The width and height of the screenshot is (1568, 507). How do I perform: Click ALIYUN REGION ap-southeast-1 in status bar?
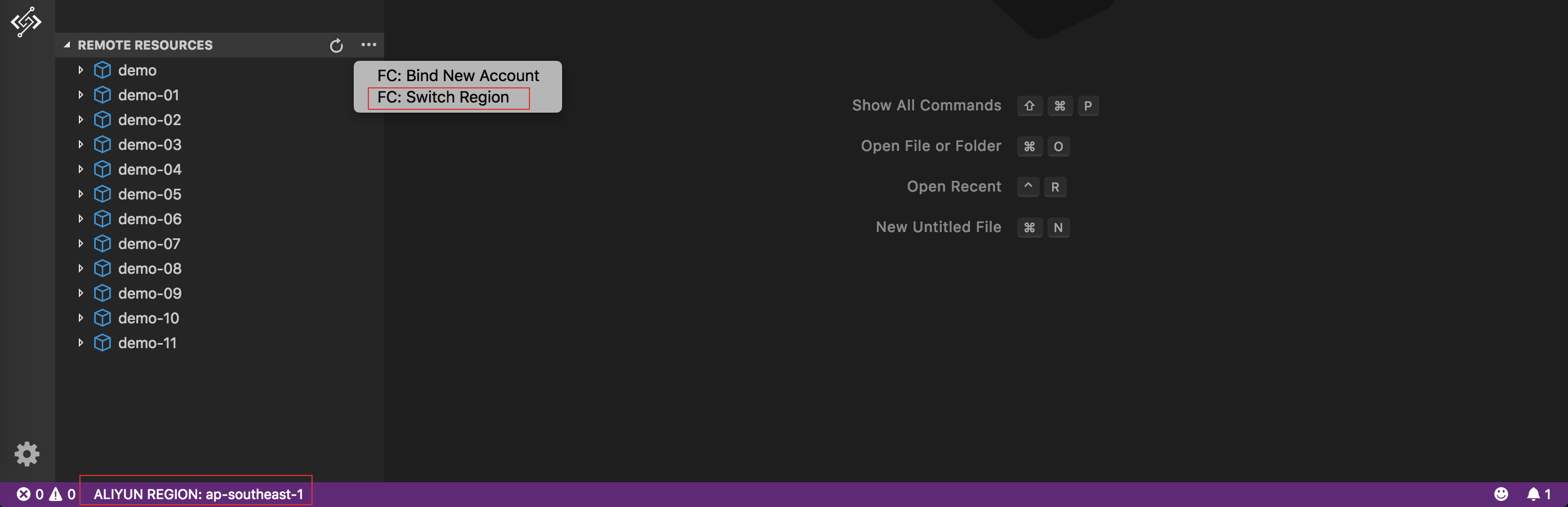(x=197, y=494)
